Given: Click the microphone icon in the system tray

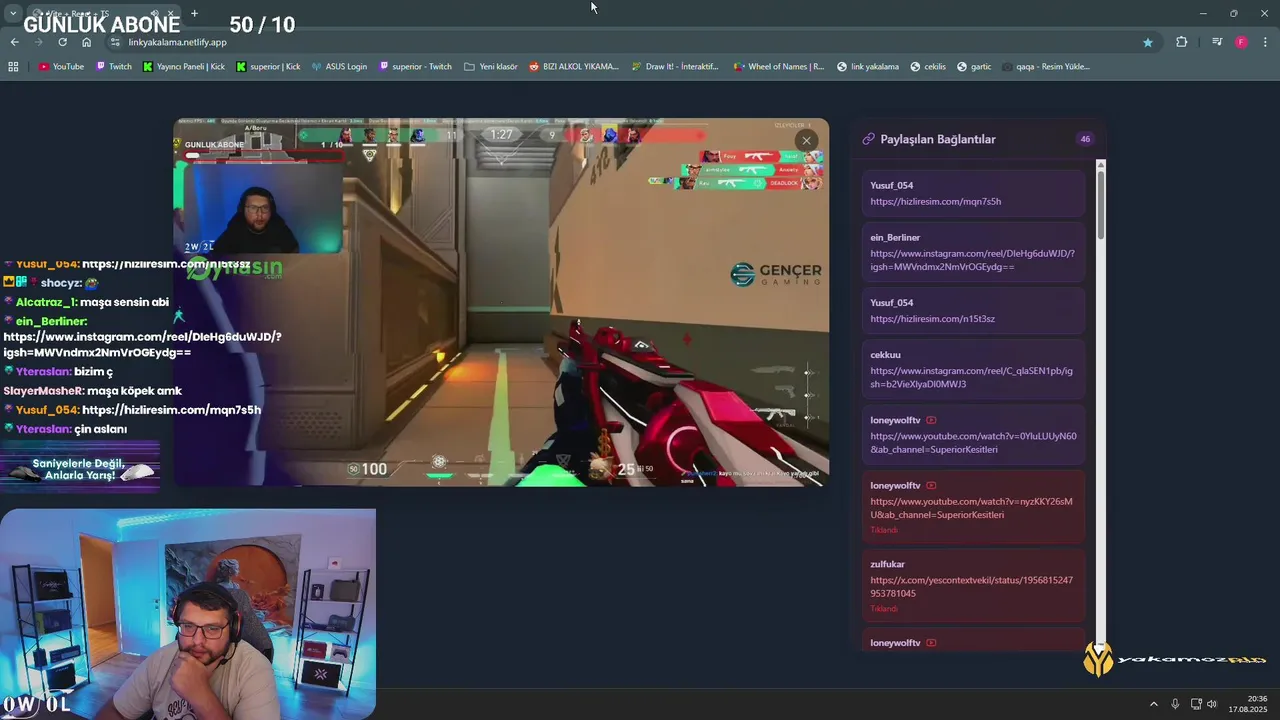Looking at the screenshot, I should coord(1175,704).
